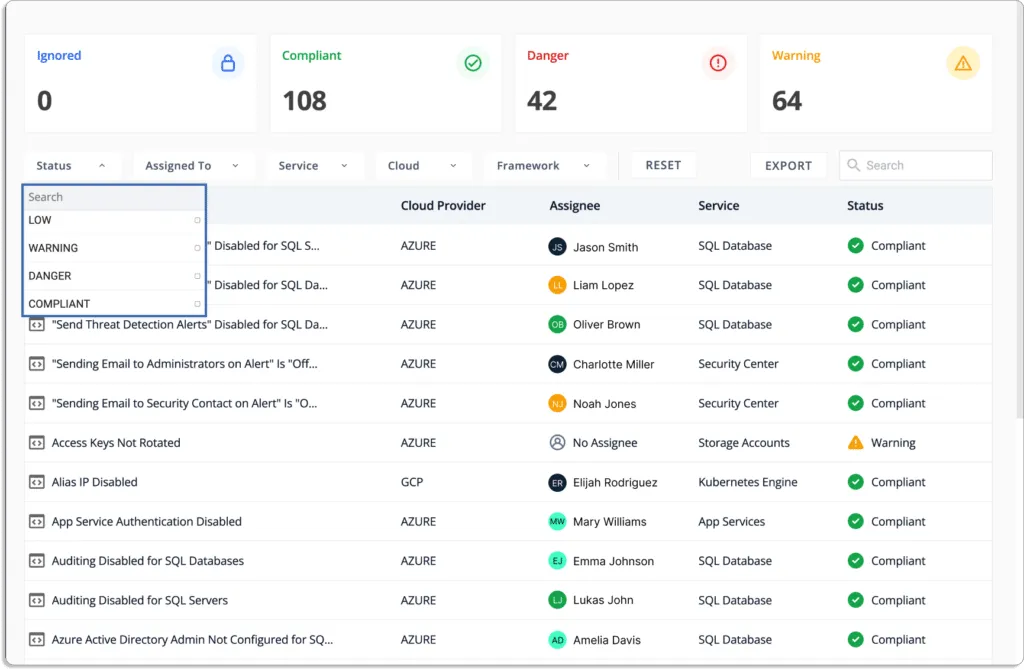Click the EXPORT button
The height and width of the screenshot is (670, 1024).
788,166
